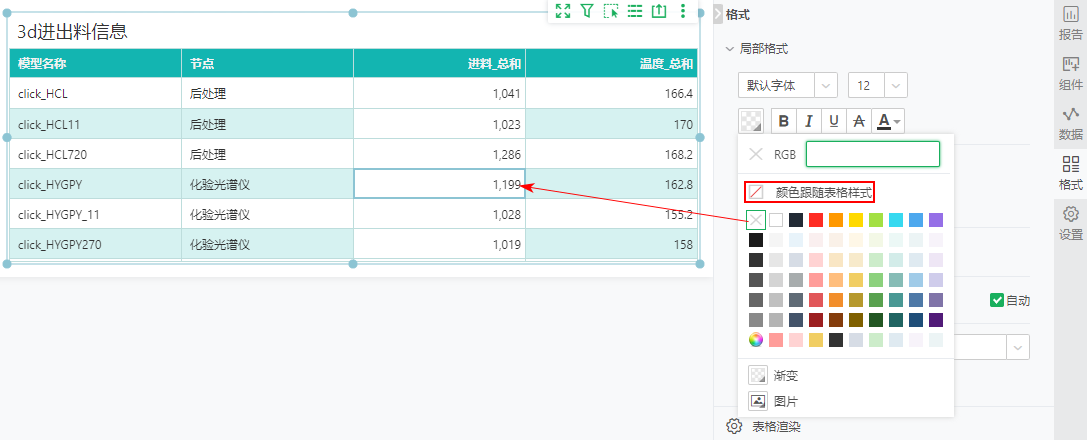Click the click_HCL11 cell
Image resolution: width=1087 pixels, height=440 pixels.
[96, 124]
